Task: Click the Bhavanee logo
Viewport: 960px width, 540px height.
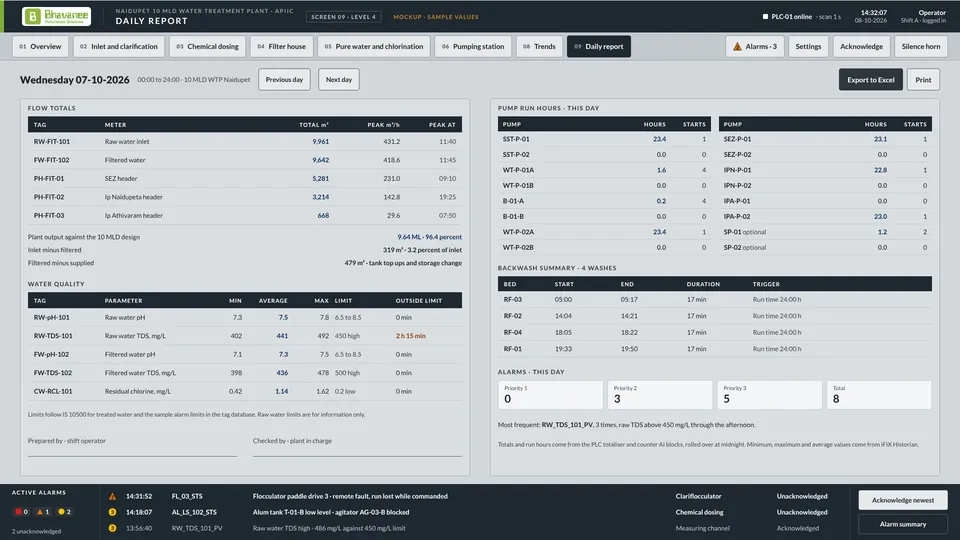Action: (x=56, y=17)
